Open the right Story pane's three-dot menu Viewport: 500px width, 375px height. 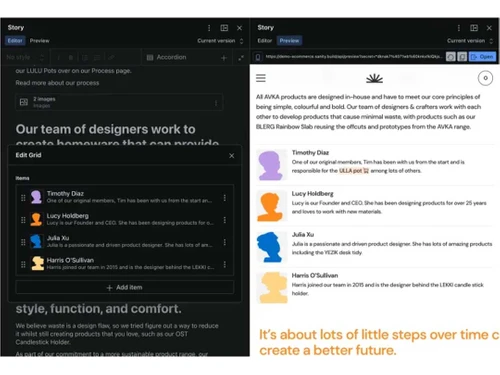point(459,28)
